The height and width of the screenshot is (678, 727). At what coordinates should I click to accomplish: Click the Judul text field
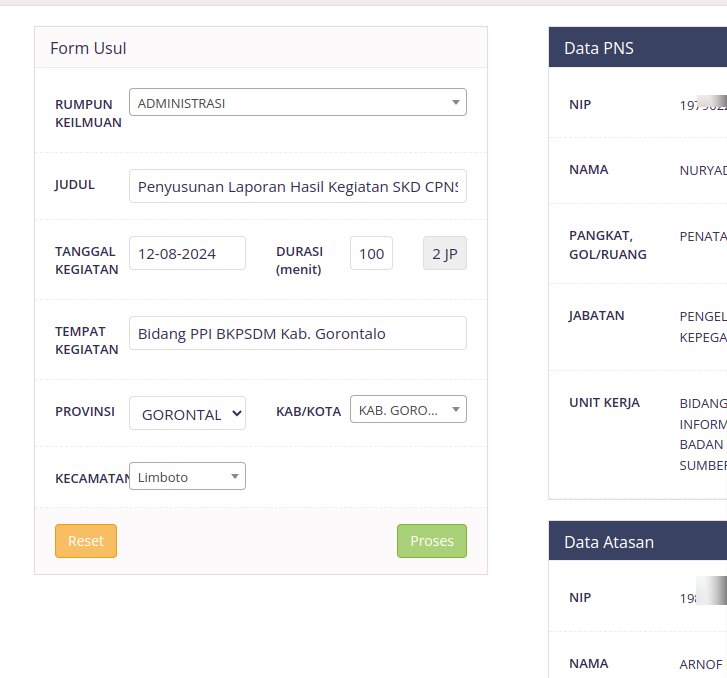297,186
